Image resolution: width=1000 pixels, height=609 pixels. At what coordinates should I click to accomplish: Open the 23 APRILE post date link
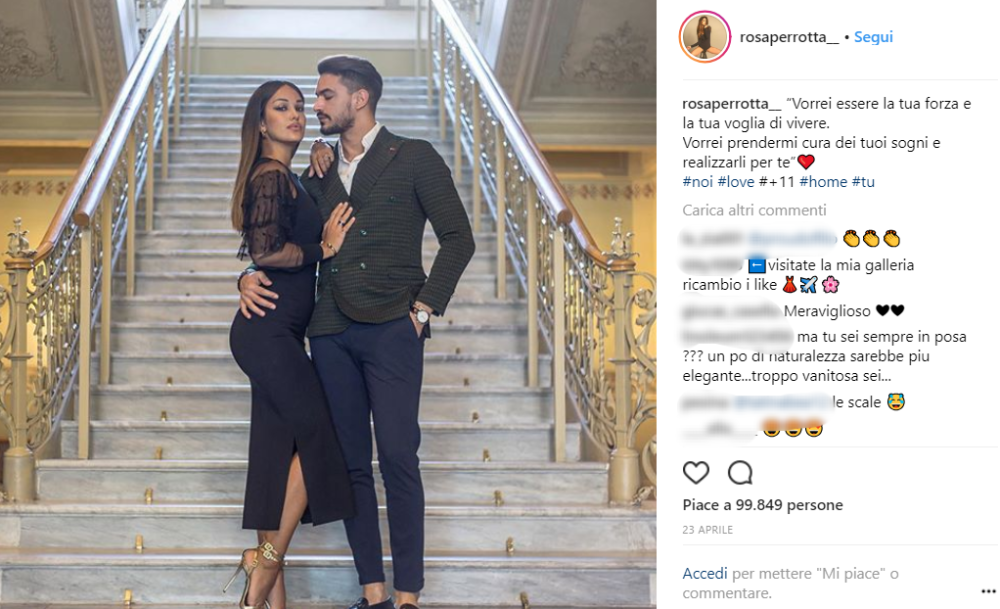pyautogui.click(x=707, y=530)
